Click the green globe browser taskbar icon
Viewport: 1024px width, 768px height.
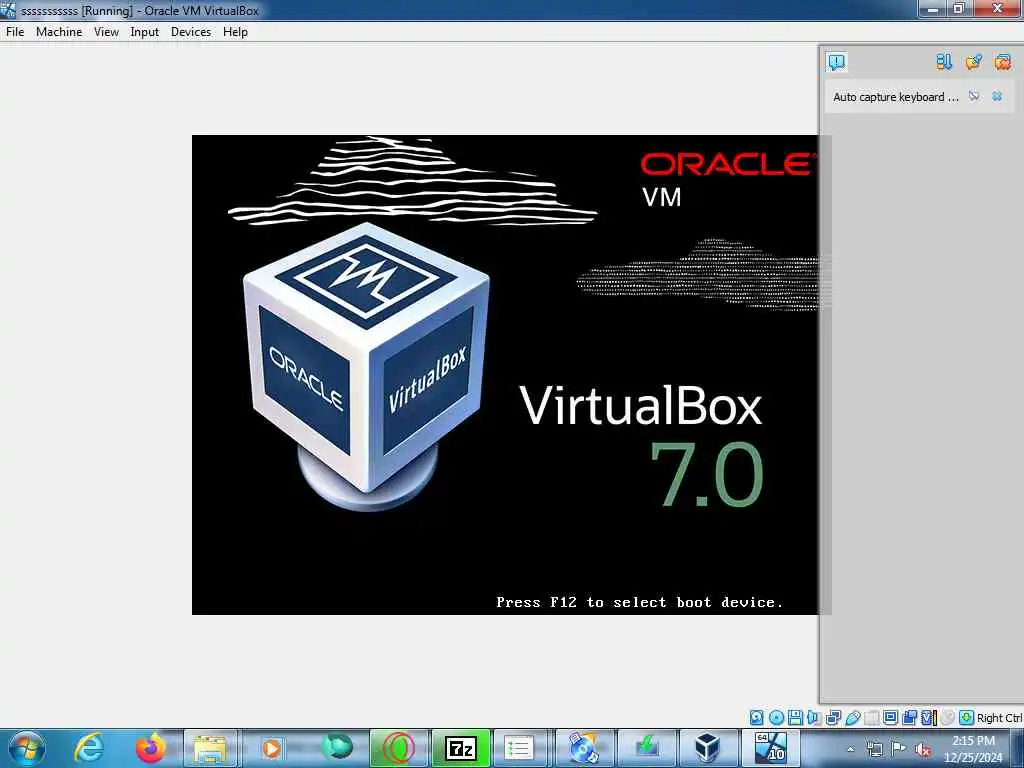click(x=337, y=746)
